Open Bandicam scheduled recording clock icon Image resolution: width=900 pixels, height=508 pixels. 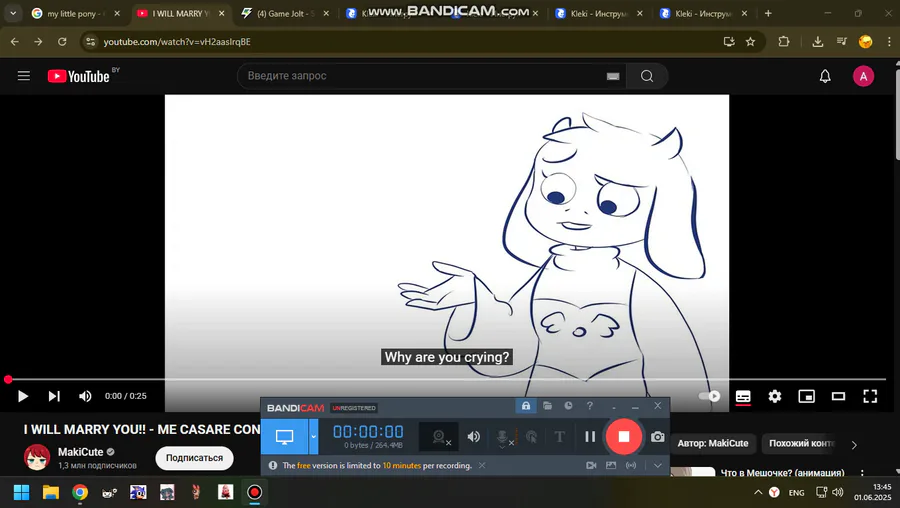[568, 406]
